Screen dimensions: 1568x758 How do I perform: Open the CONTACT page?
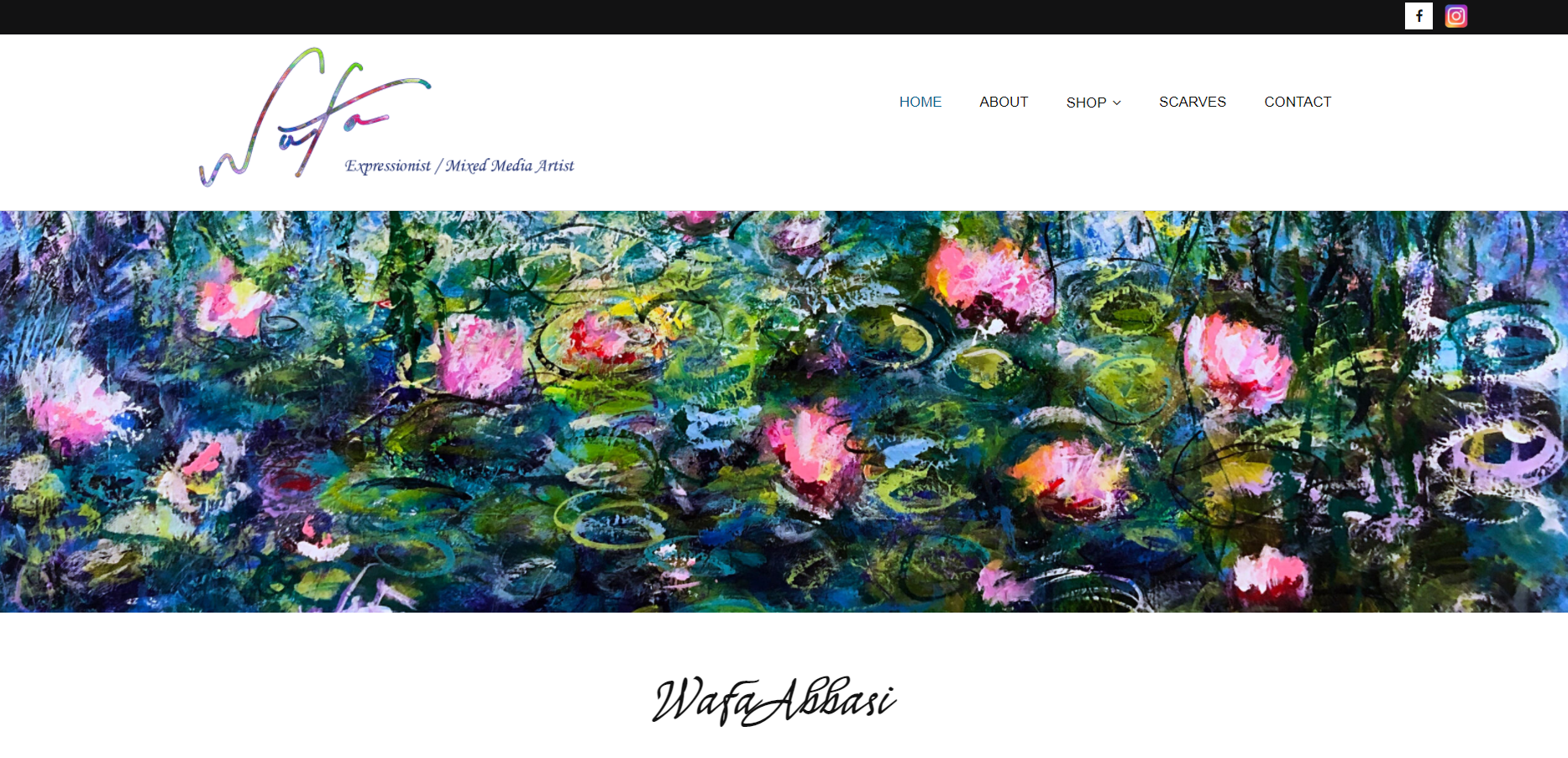(x=1298, y=102)
